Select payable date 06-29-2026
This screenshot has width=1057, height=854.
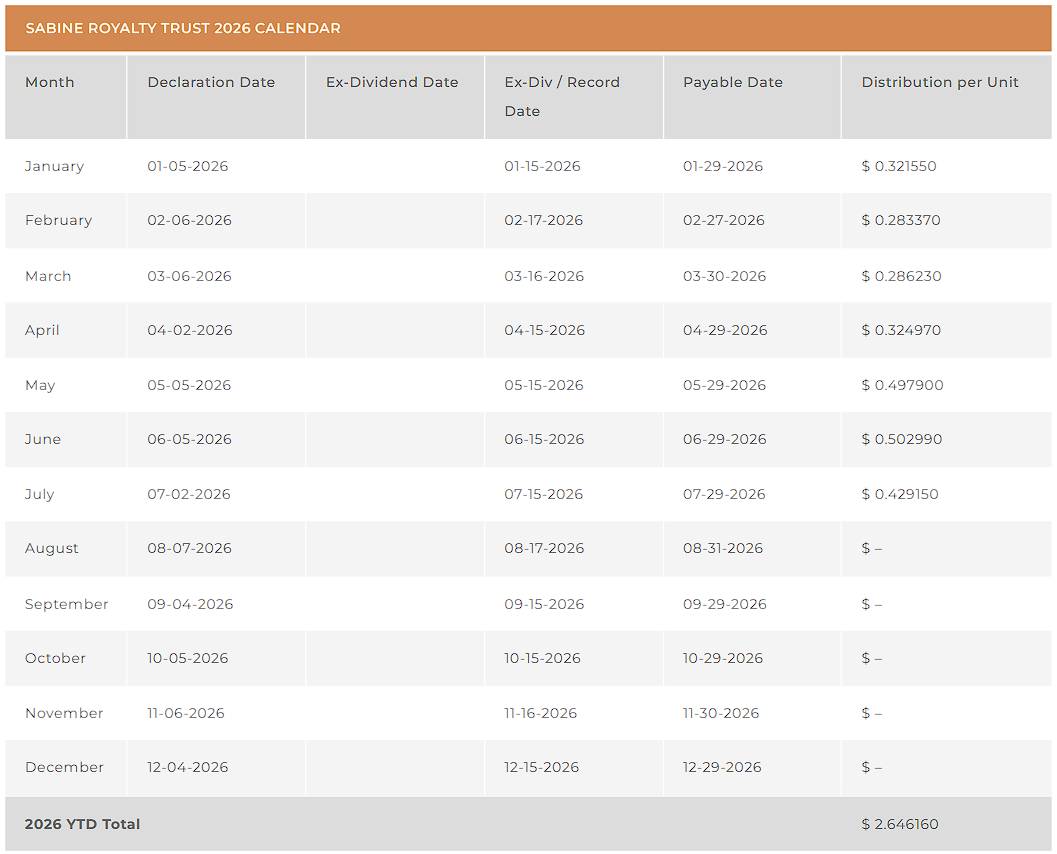(725, 439)
